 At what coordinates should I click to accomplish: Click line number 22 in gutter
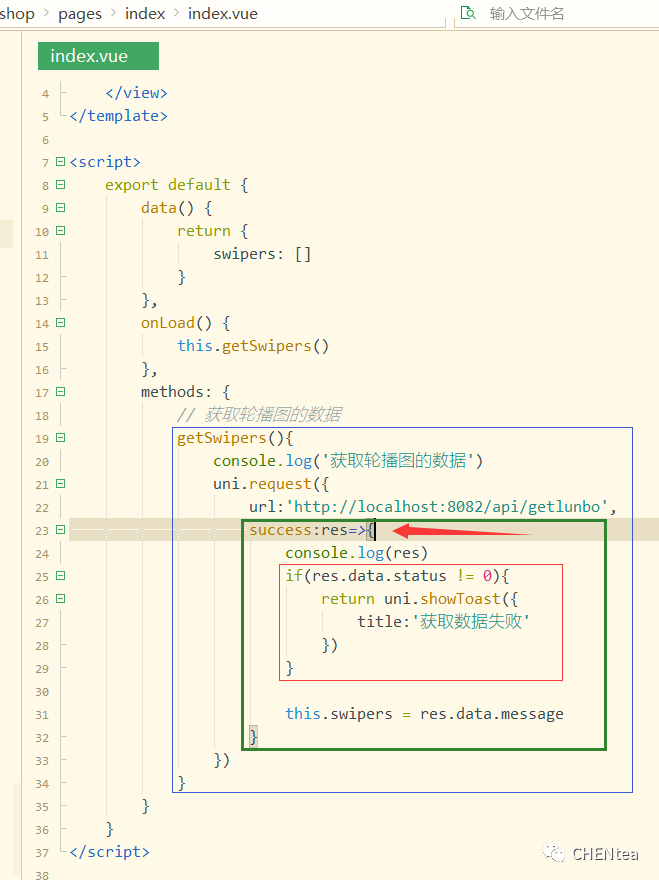tap(42, 508)
